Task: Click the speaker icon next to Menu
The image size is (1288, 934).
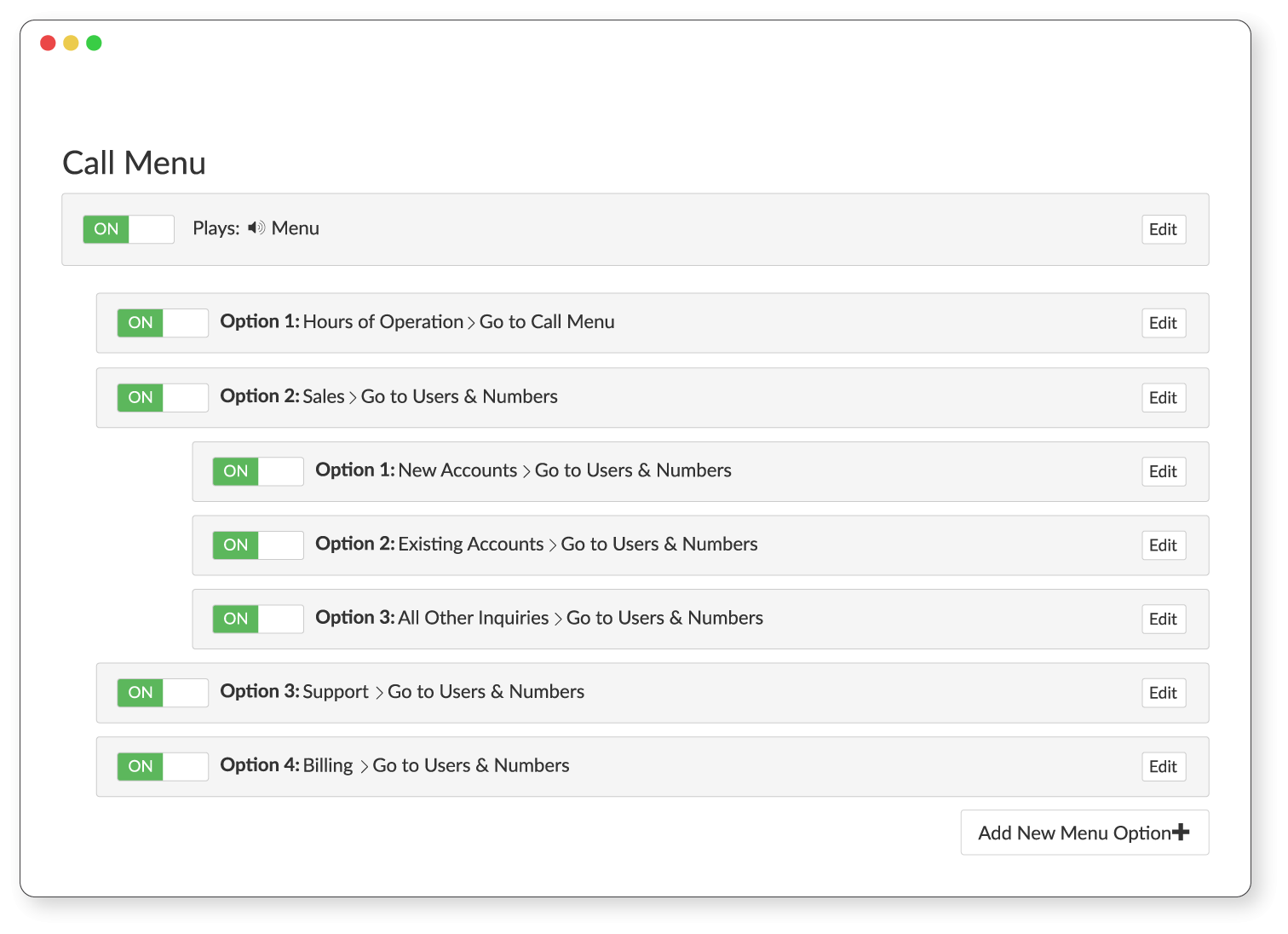Action: [256, 228]
